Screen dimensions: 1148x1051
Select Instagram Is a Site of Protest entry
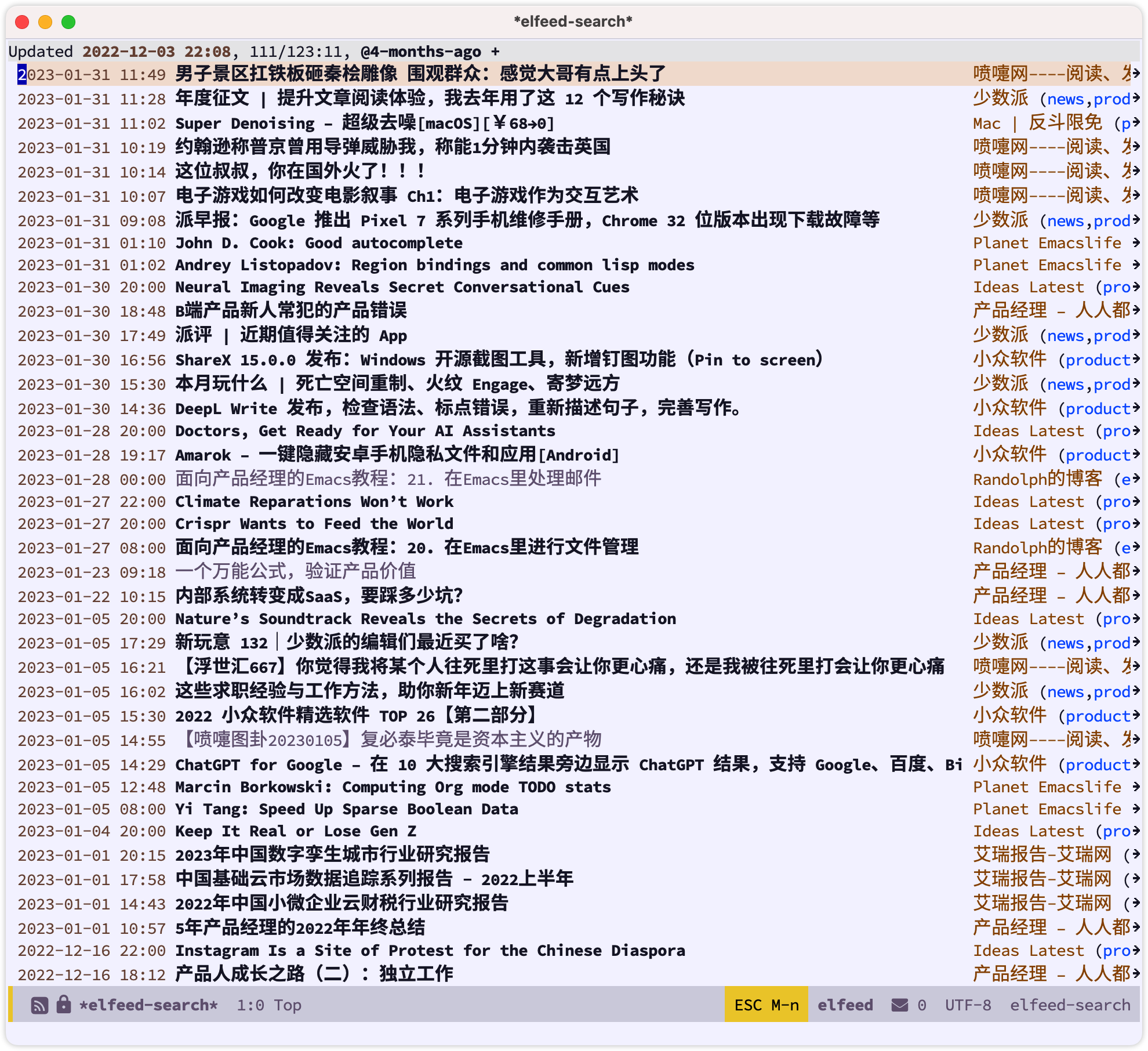(430, 951)
